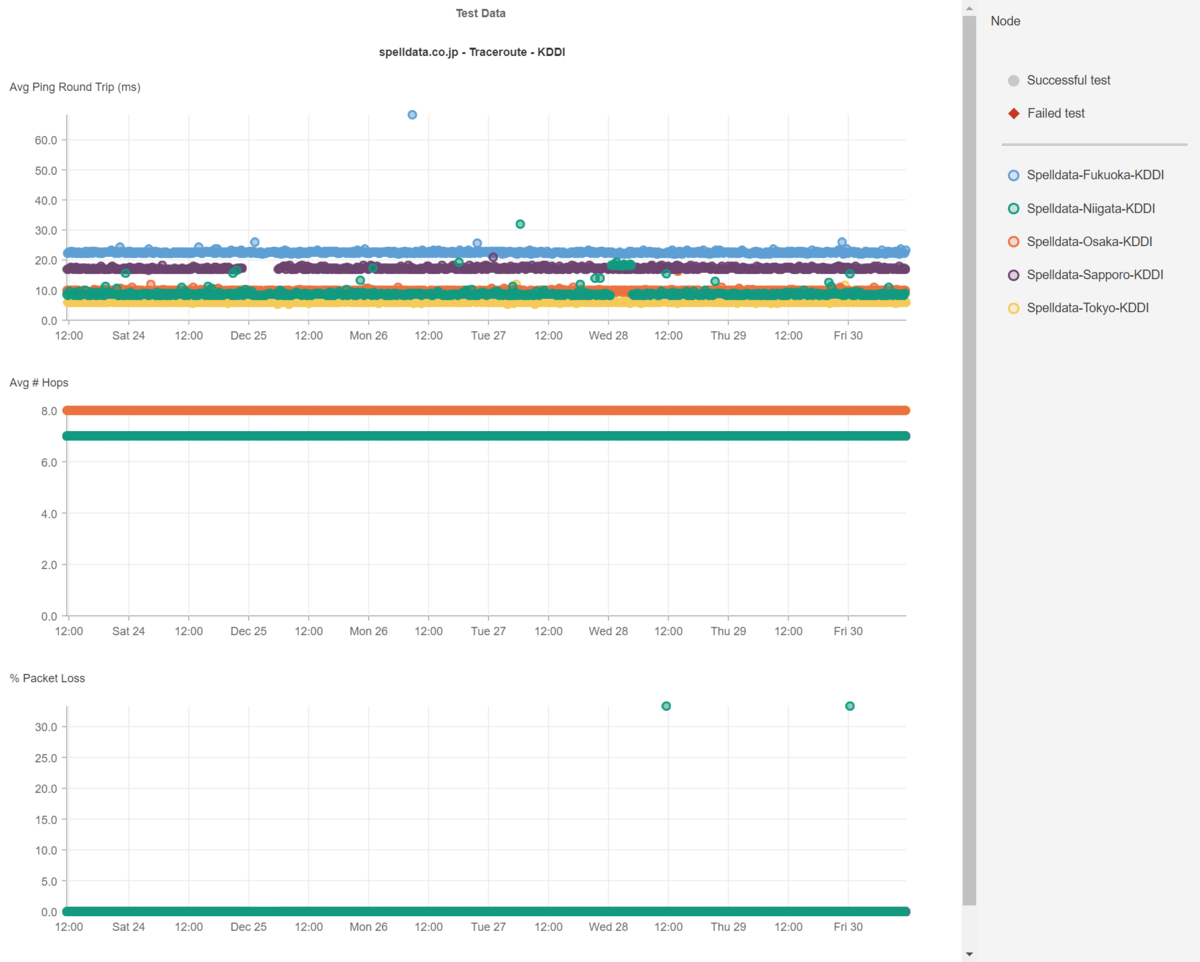Click the scrollbar down arrow
Image resolution: width=1200 pixels, height=962 pixels.
[969, 954]
